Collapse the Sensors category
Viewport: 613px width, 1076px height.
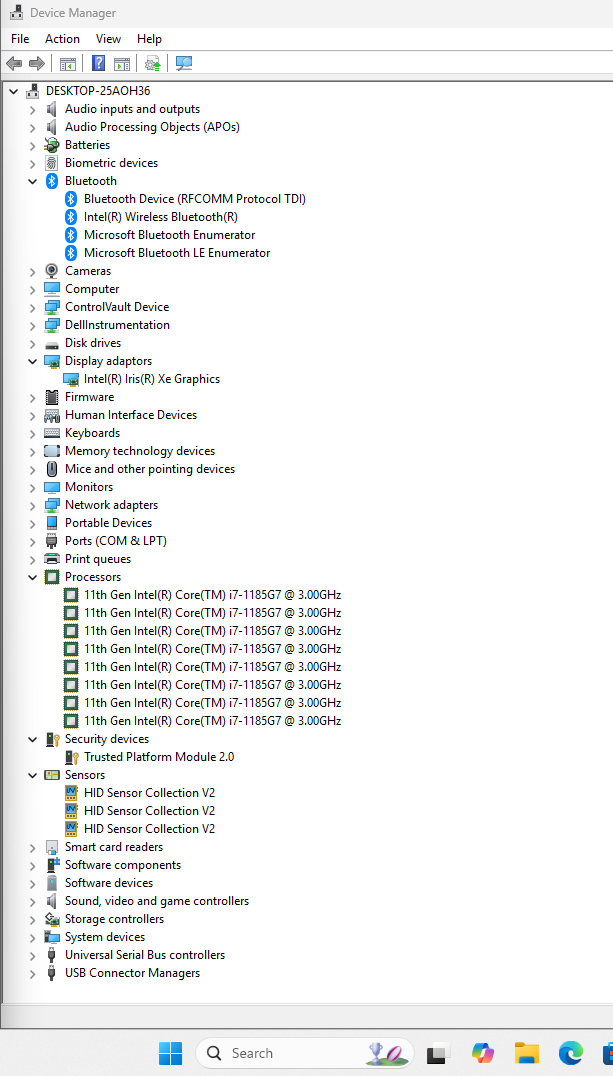[x=33, y=775]
